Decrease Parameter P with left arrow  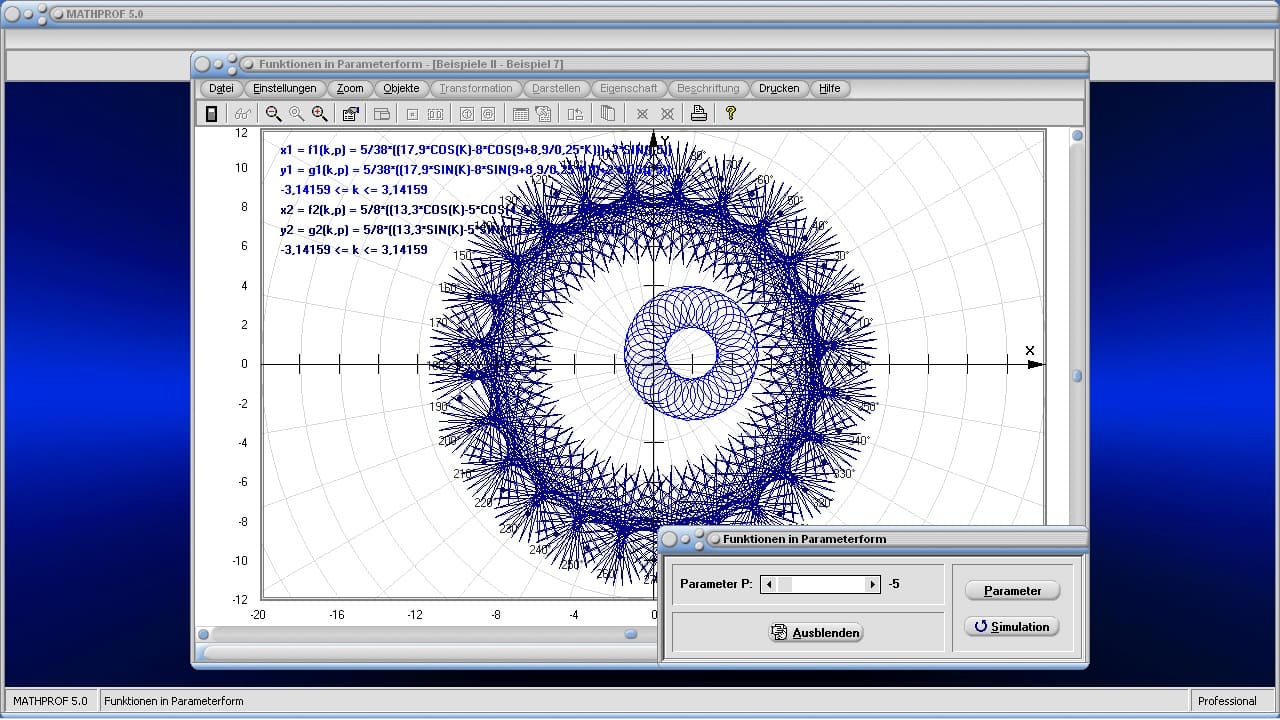(x=768, y=584)
